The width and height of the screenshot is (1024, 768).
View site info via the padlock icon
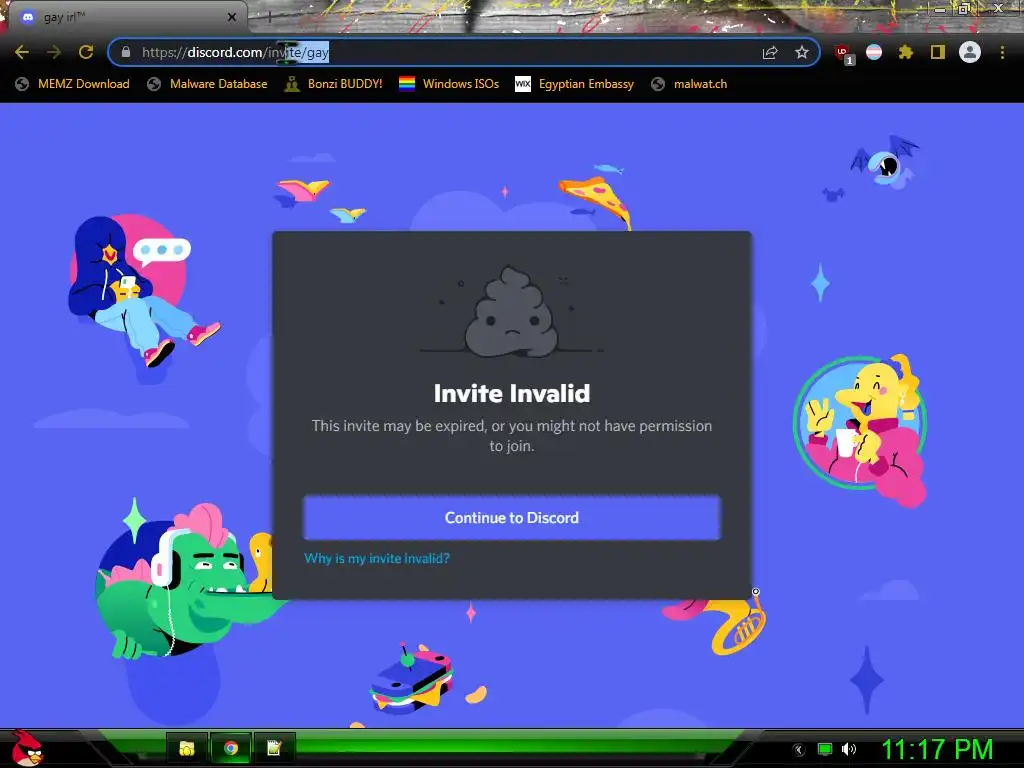pyautogui.click(x=126, y=52)
